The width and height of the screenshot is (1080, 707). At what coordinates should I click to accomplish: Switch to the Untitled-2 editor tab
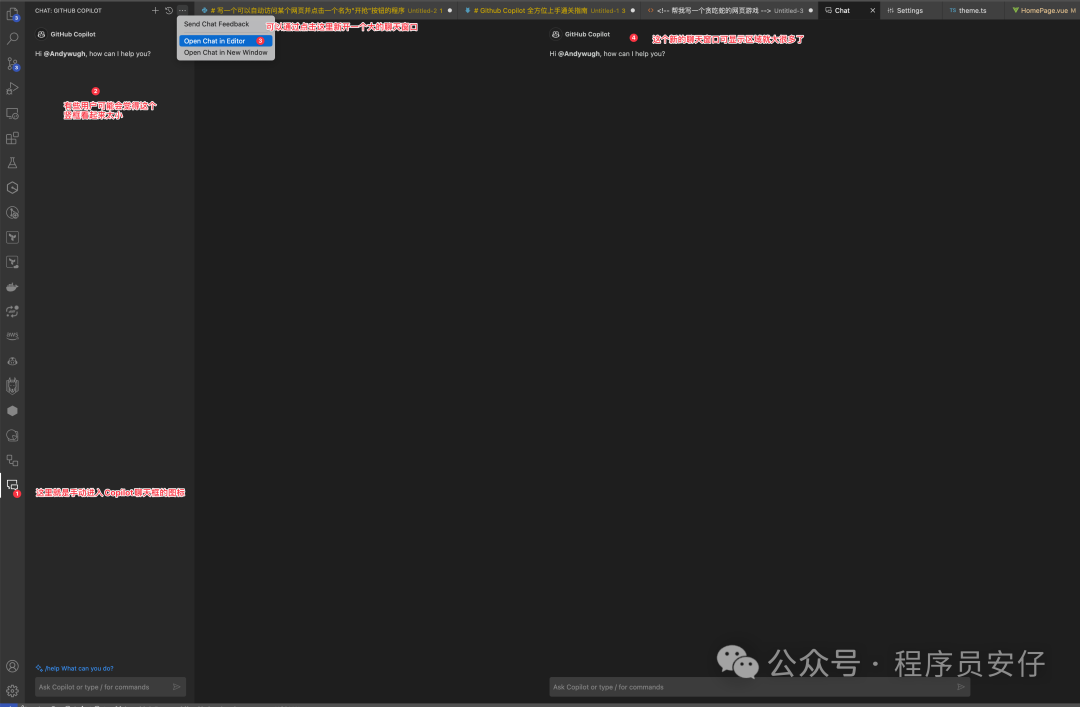click(x=326, y=10)
